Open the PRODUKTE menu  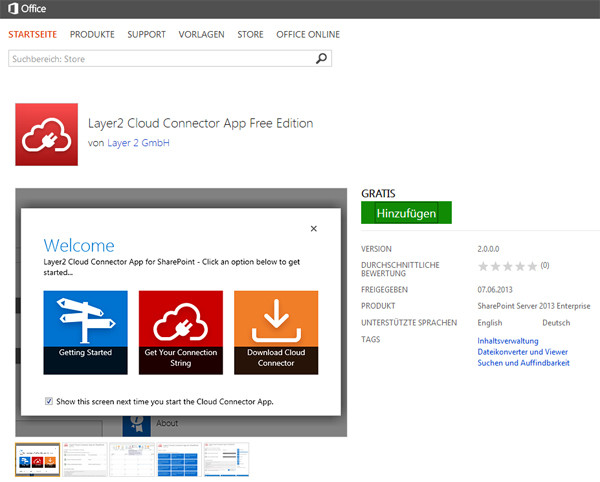click(x=92, y=34)
